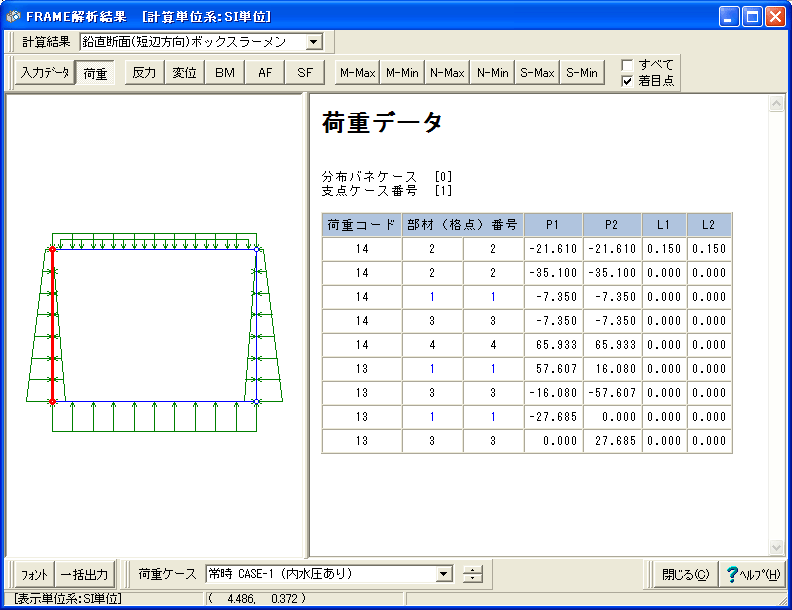Viewport: 792px width, 610px height.
Task: Select the cell with value 65.933 in P1
Action: pos(553,345)
